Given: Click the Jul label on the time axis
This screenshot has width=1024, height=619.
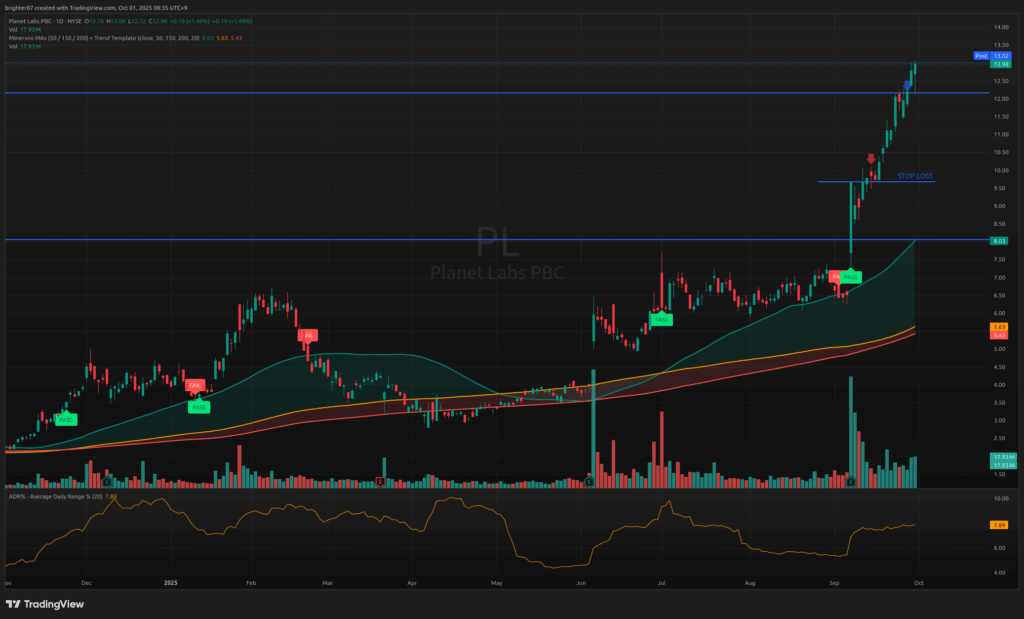Looking at the screenshot, I should click(x=661, y=581).
